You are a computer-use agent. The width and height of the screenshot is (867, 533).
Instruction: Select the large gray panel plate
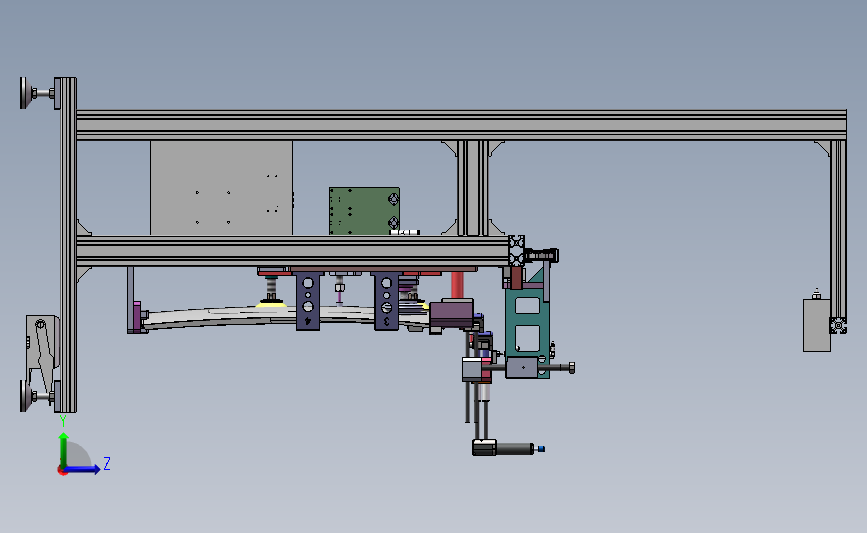(x=221, y=188)
